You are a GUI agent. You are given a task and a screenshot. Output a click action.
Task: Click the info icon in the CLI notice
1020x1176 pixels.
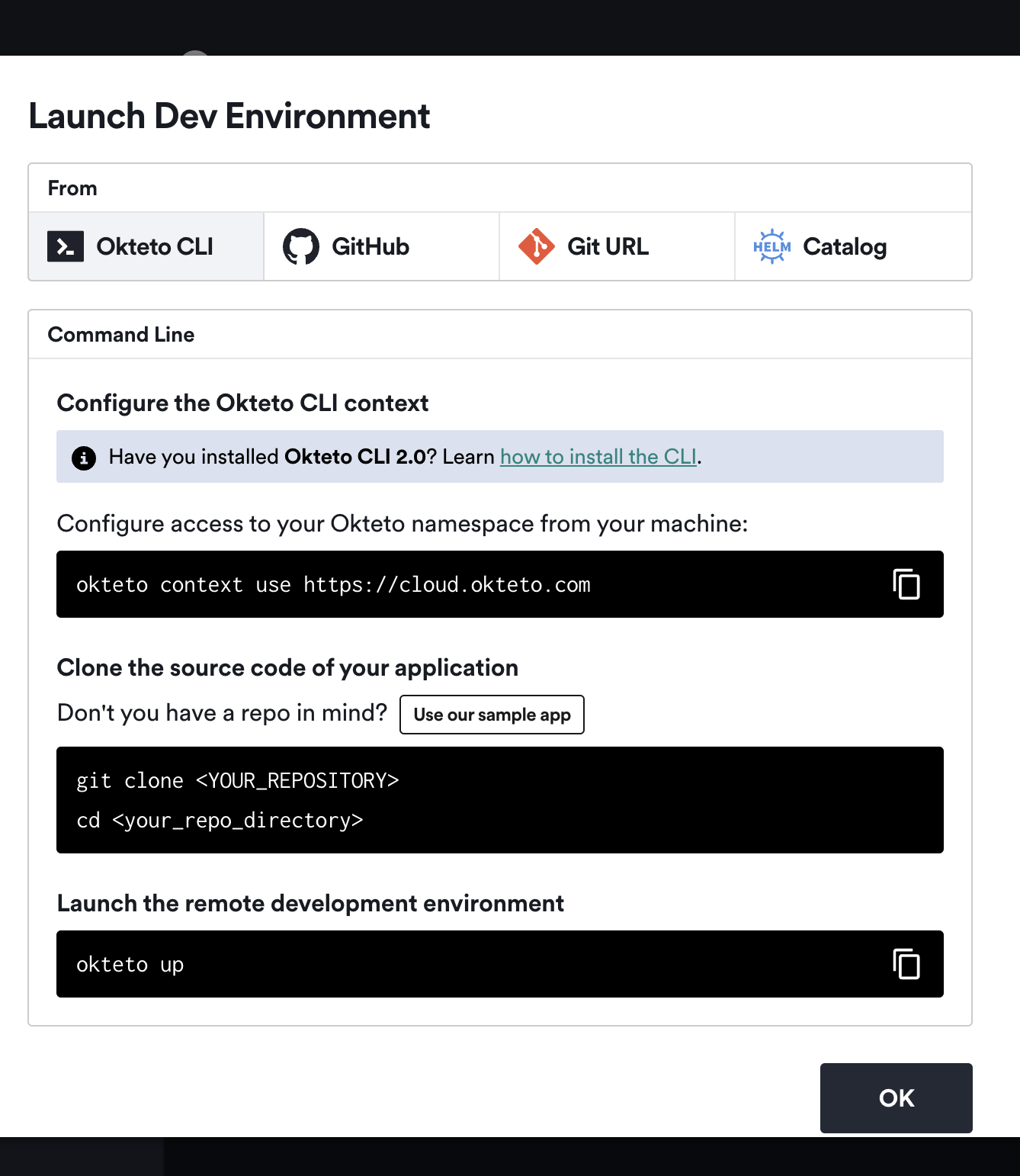point(84,458)
